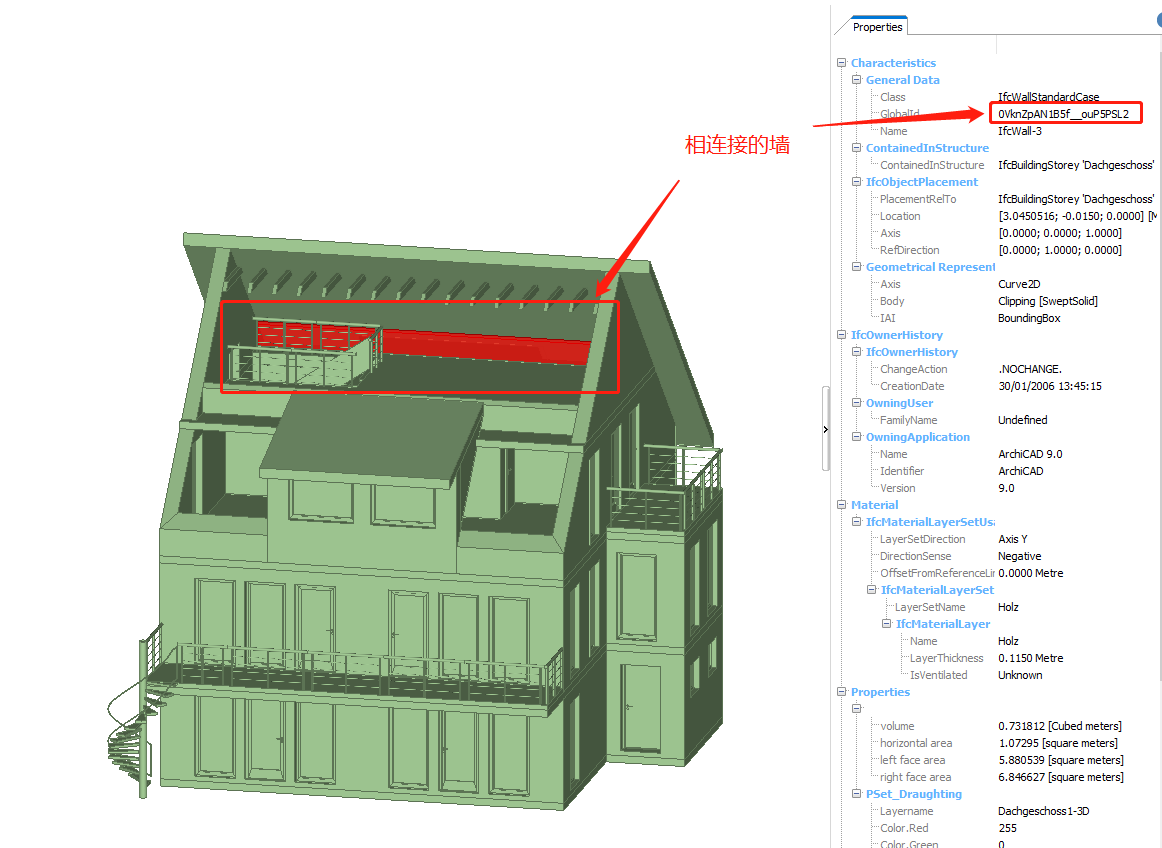Select the Name row showing IfcWall-3
The width and height of the screenshot is (1162, 848).
(x=1020, y=131)
